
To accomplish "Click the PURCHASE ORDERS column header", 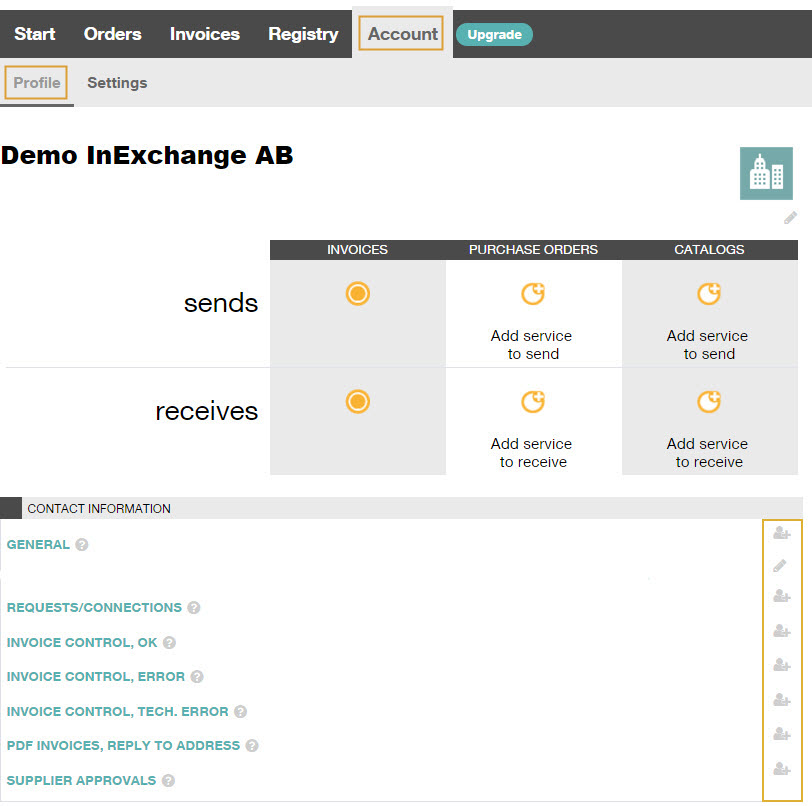I will click(x=533, y=250).
